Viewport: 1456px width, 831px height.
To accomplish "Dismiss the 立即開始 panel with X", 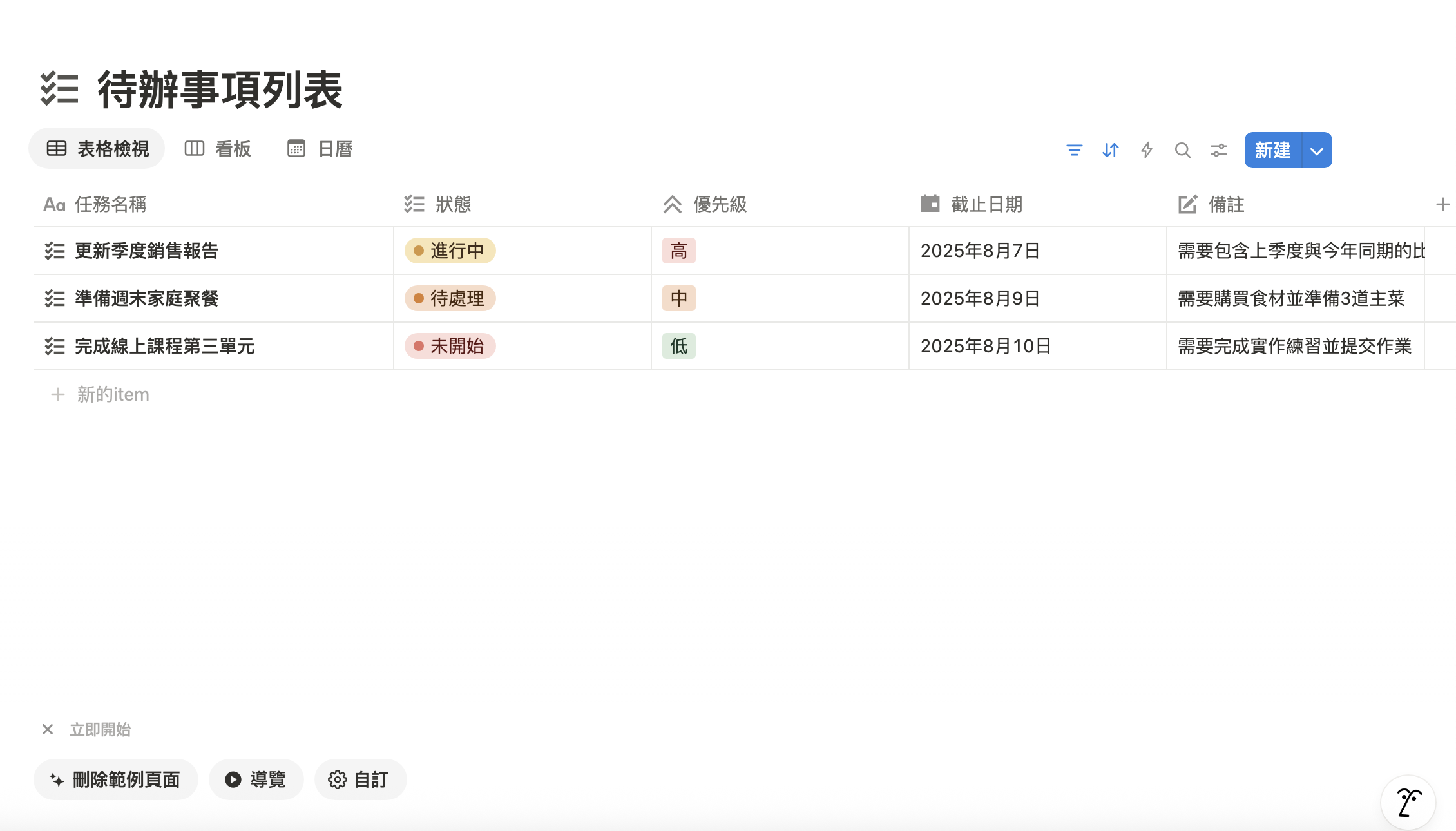I will (48, 729).
